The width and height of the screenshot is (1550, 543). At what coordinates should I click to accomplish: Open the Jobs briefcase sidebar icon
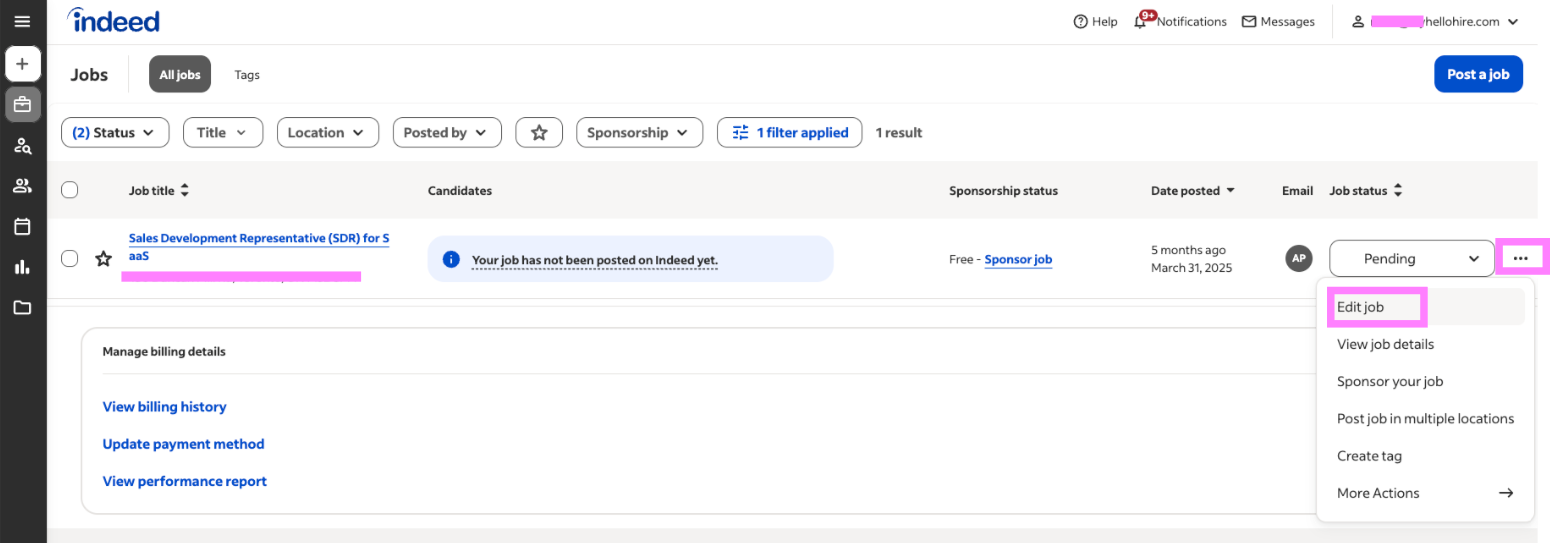pos(22,104)
